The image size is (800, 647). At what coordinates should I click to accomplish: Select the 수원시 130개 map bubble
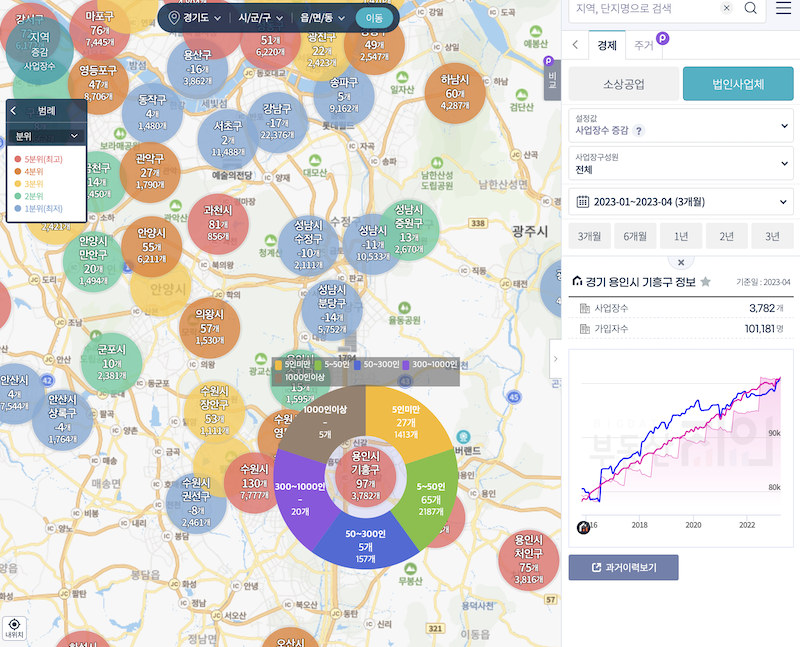click(254, 483)
